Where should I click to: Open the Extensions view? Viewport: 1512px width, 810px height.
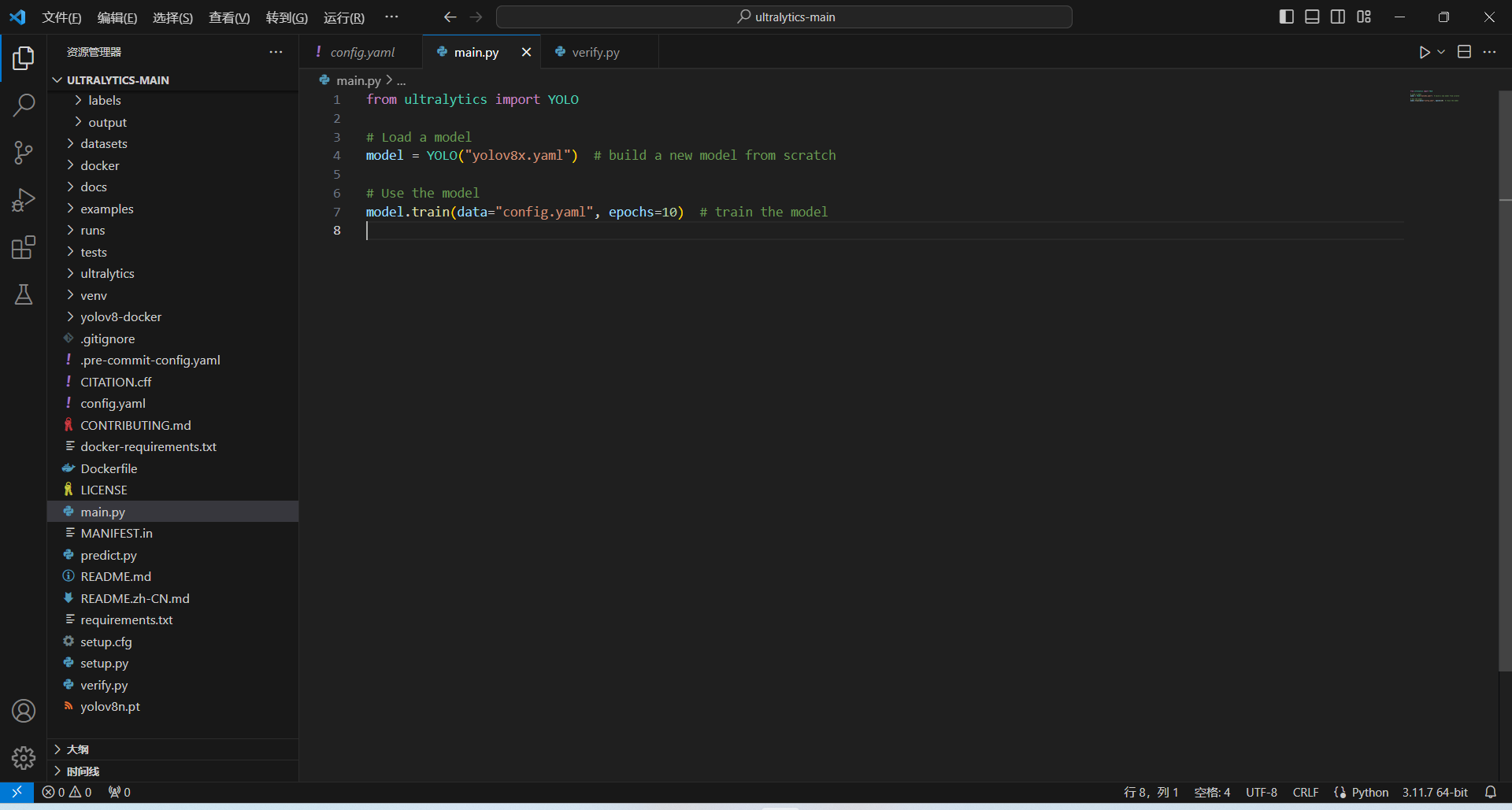coord(24,247)
